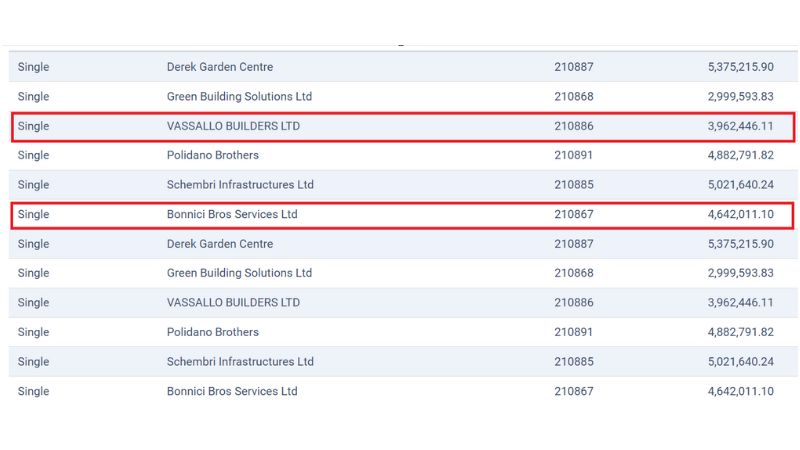Click the last Polidano Brothers entry

(212, 332)
